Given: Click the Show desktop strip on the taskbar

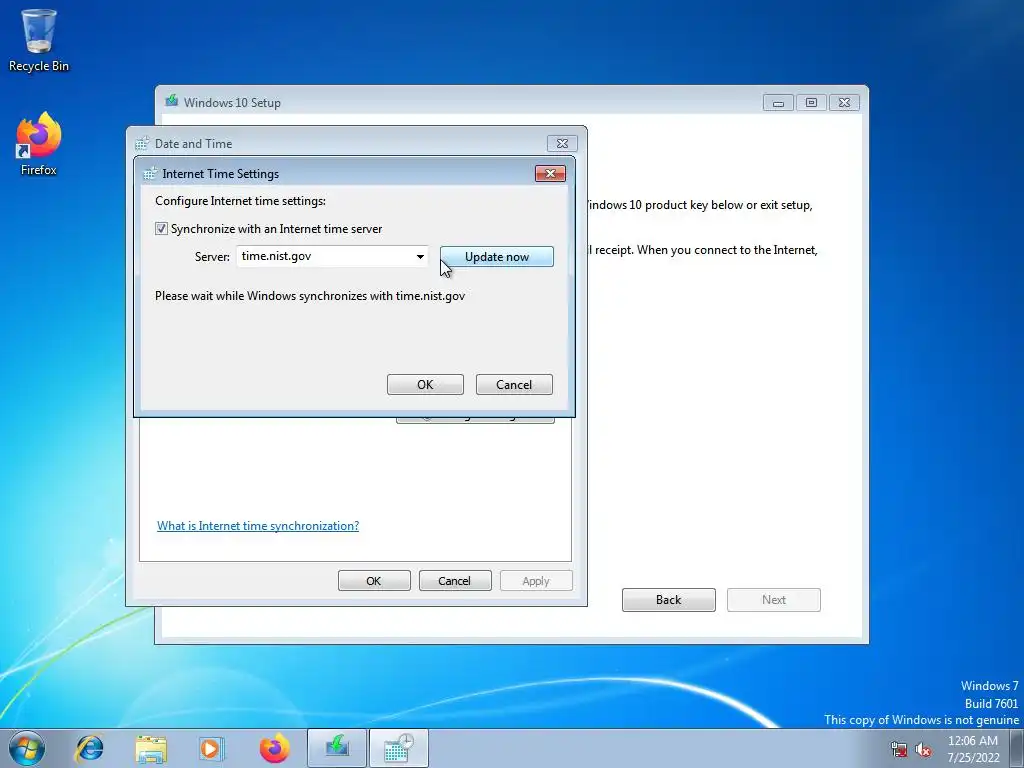Looking at the screenshot, I should click(x=1017, y=748).
